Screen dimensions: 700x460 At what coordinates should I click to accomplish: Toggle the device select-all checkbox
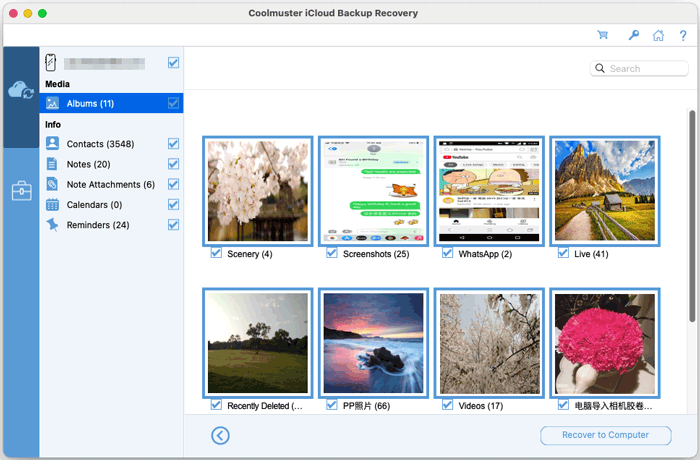(x=173, y=63)
